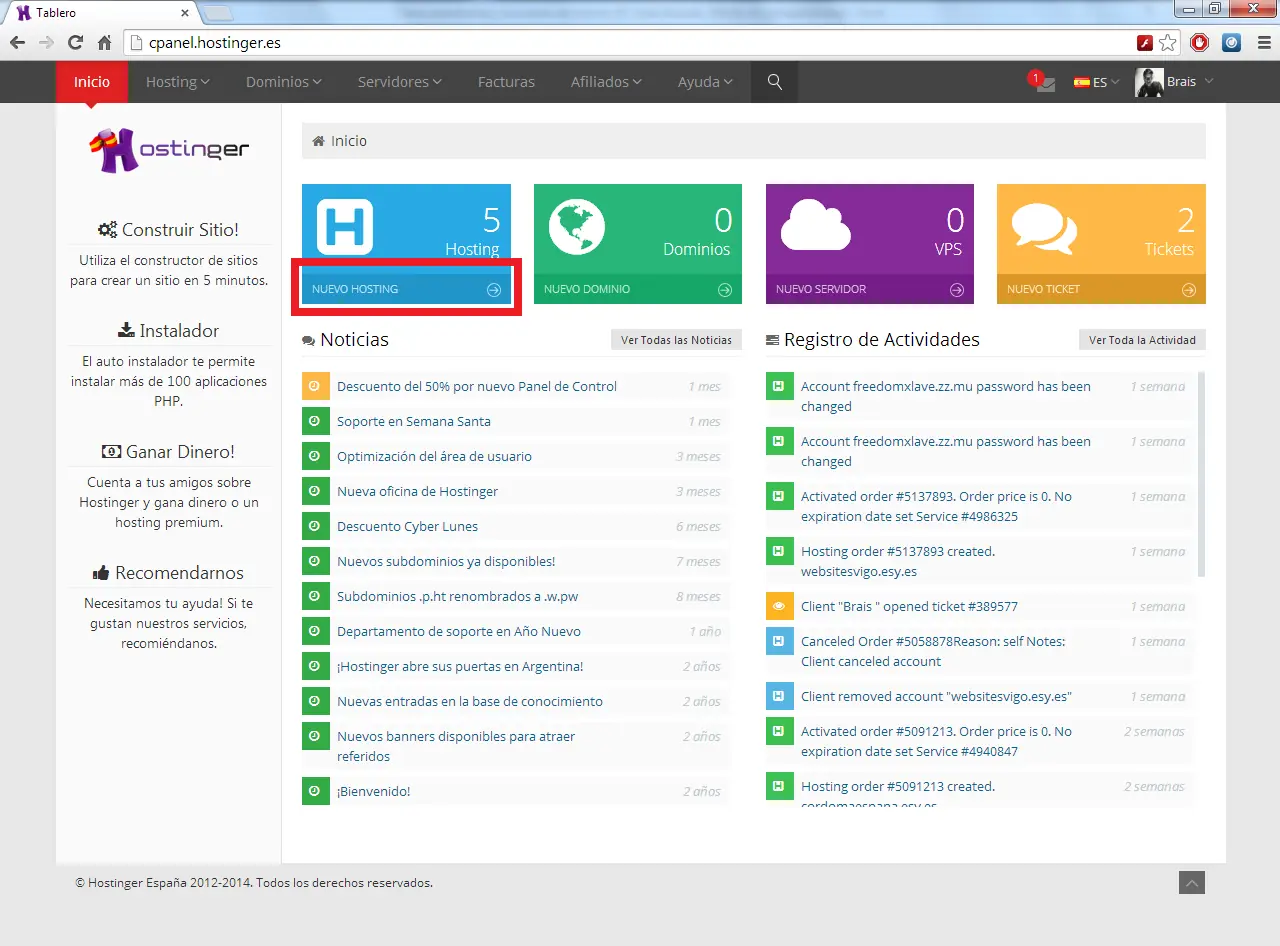Click the Nuevo Hosting button
Screen dimensions: 1280x946
point(406,289)
